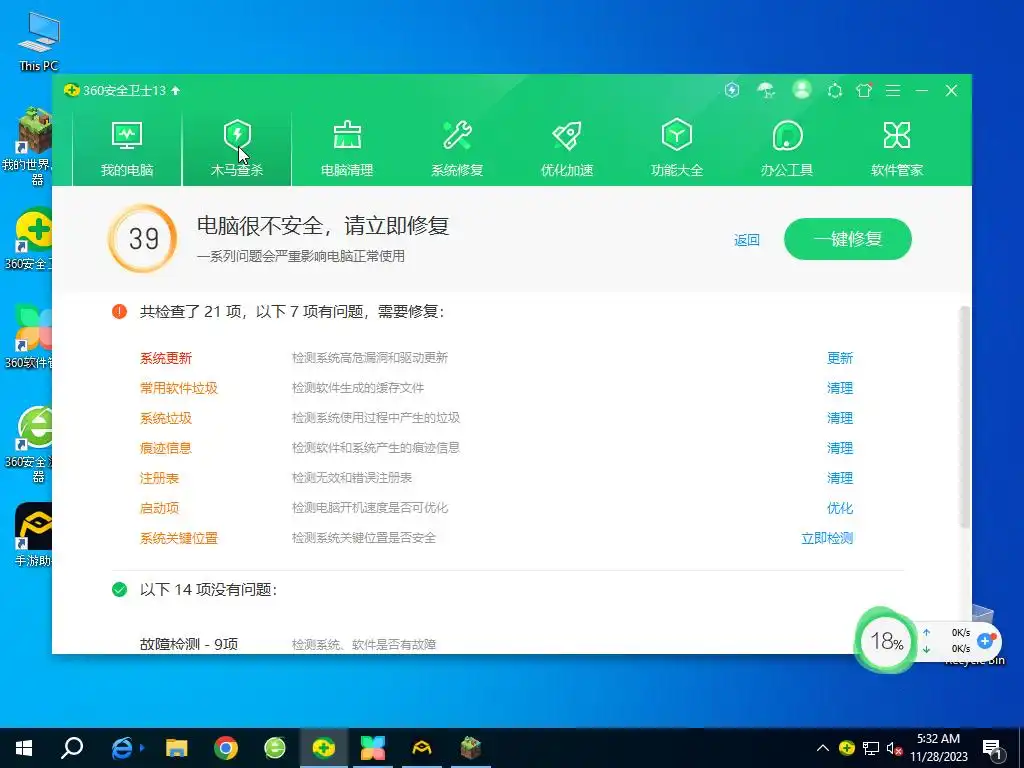Screen dimensions: 1024x768
Task: Open 手游助手 desktop shortcut
Action: click(33, 534)
